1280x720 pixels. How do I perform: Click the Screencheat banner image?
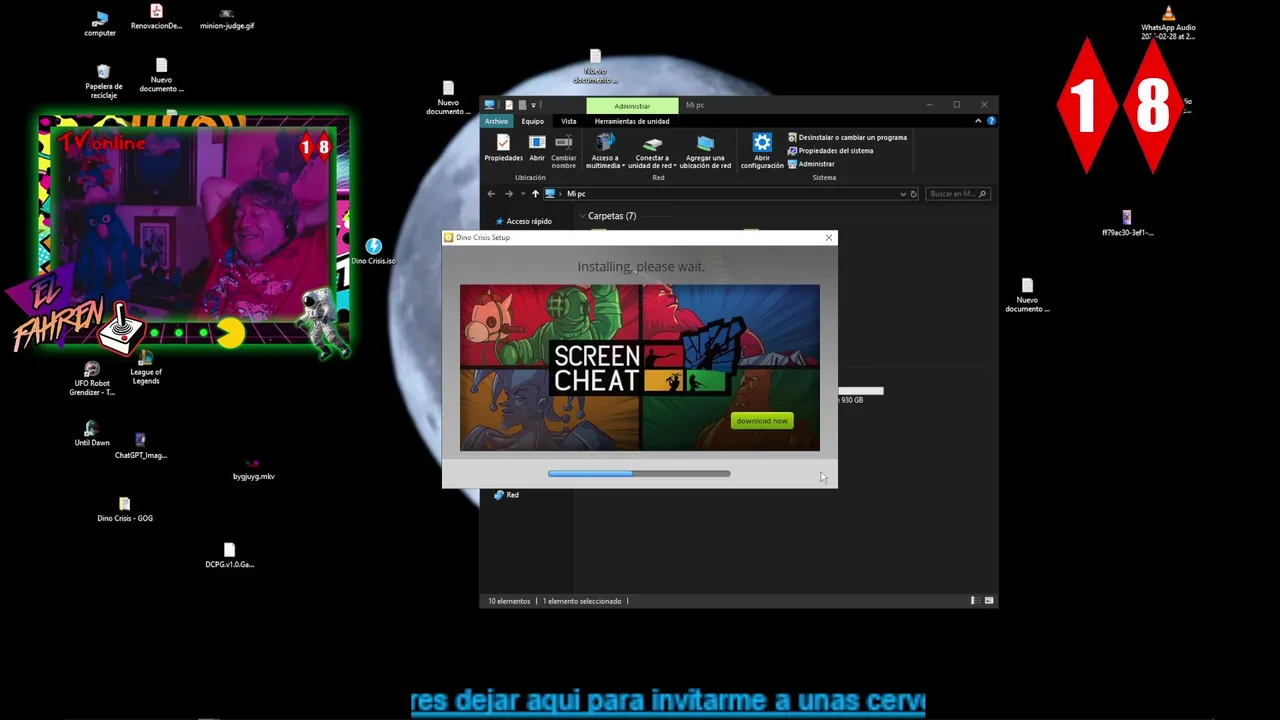pyautogui.click(x=640, y=367)
